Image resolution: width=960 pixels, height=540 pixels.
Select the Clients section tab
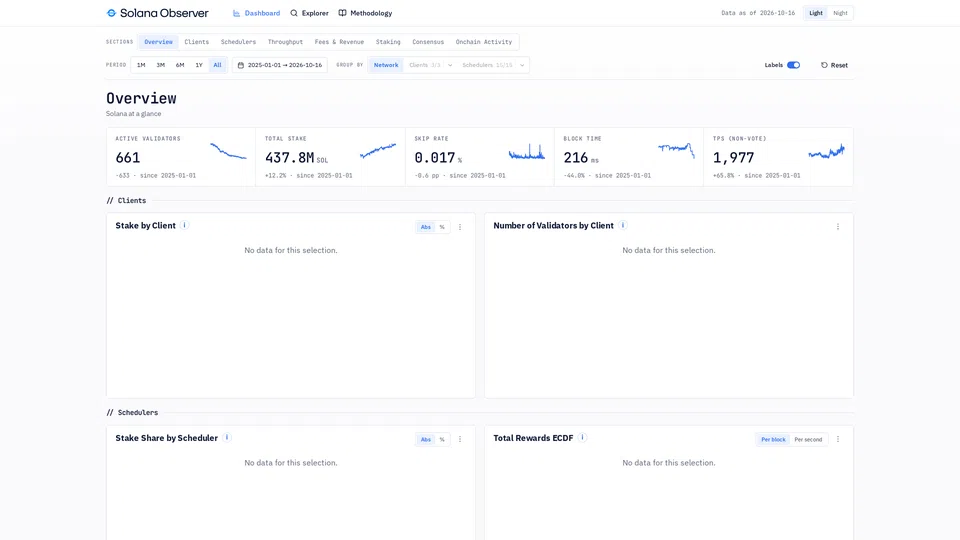(197, 42)
